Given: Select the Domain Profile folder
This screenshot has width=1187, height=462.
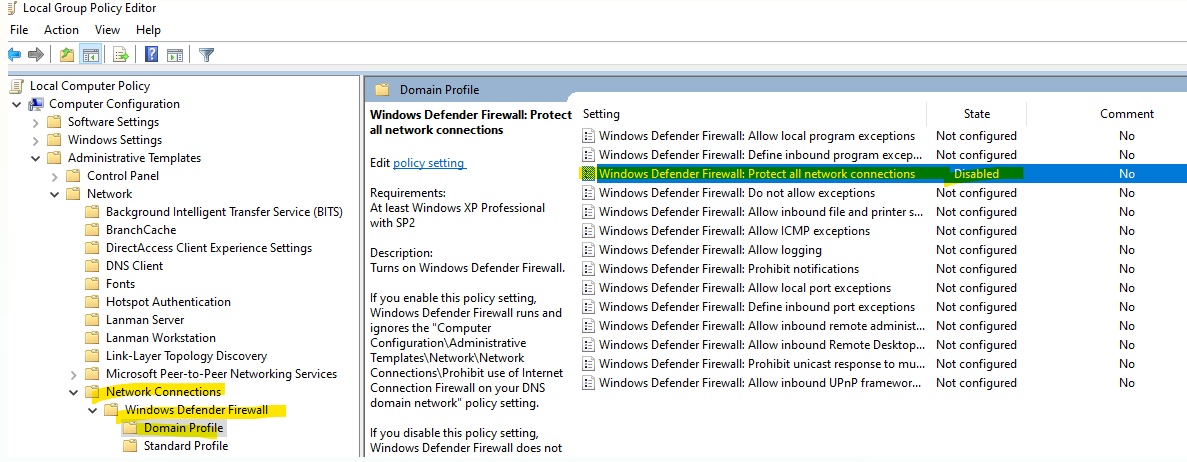Looking at the screenshot, I should point(183,428).
